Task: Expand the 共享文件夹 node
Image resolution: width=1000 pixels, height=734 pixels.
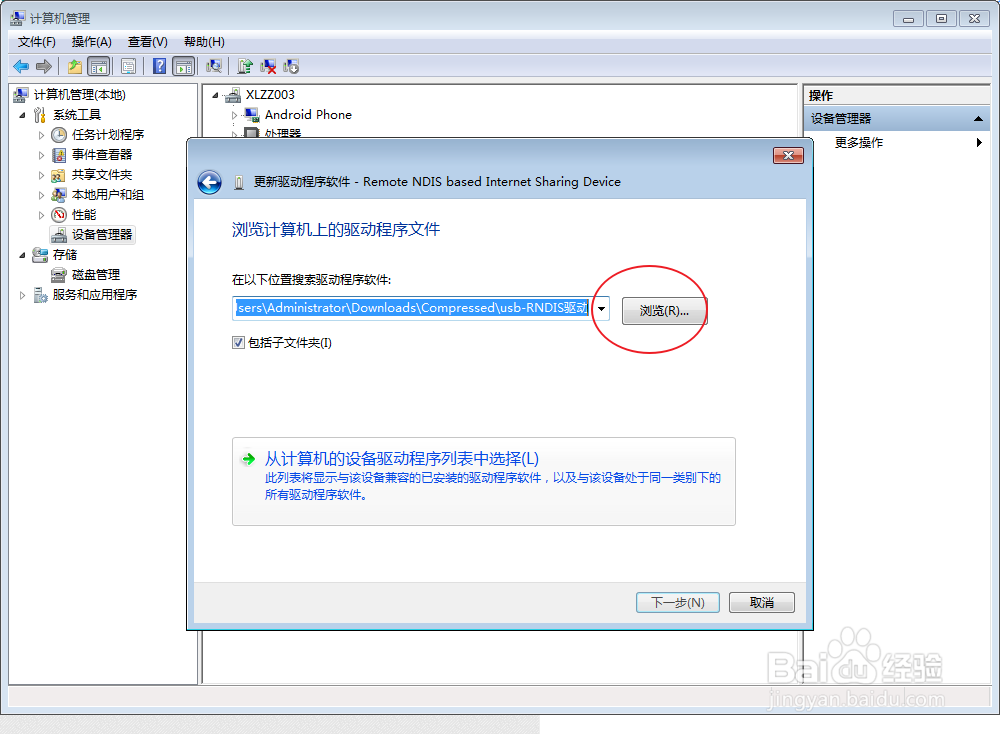Action: pyautogui.click(x=41, y=175)
